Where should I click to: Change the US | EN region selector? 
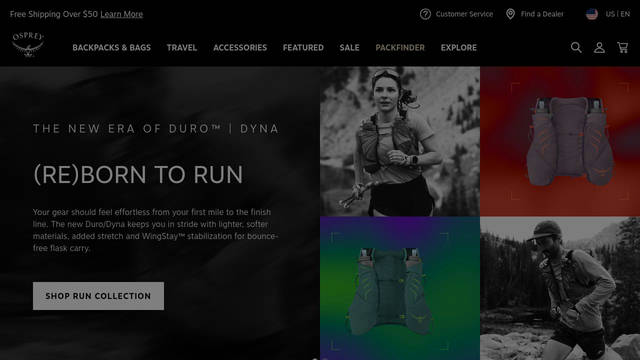618,14
